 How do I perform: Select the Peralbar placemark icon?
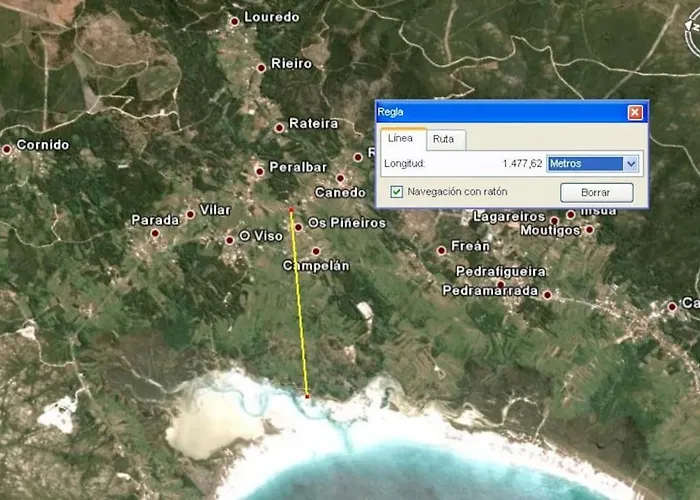click(260, 170)
